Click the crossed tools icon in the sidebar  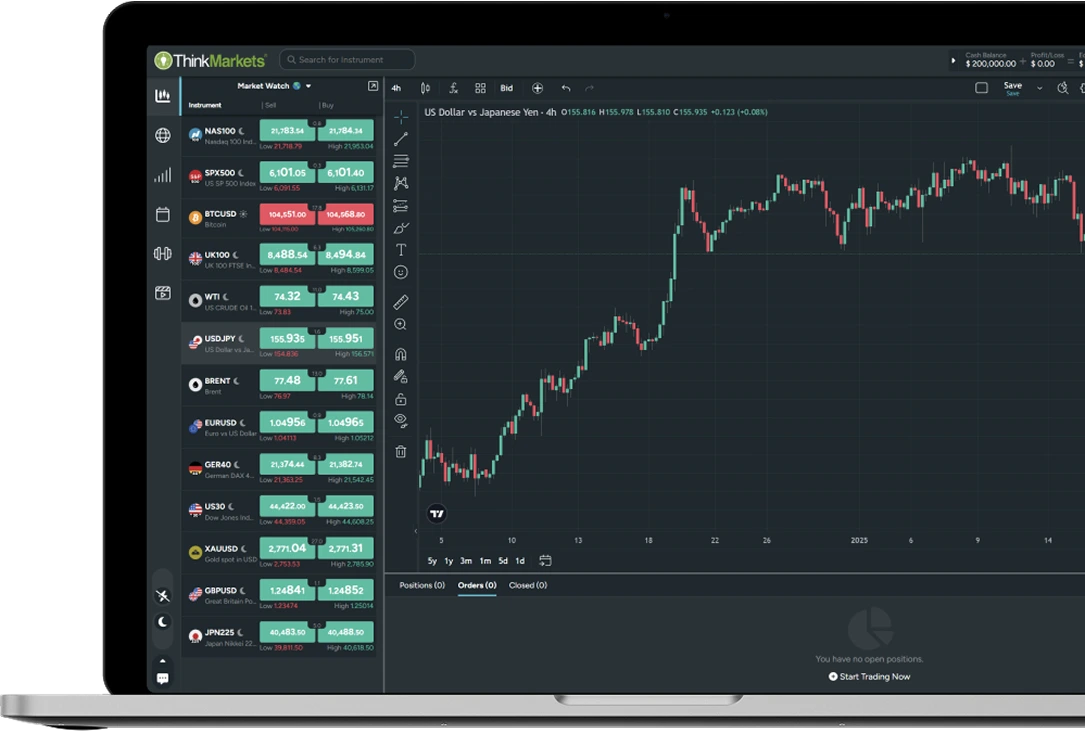click(163, 595)
